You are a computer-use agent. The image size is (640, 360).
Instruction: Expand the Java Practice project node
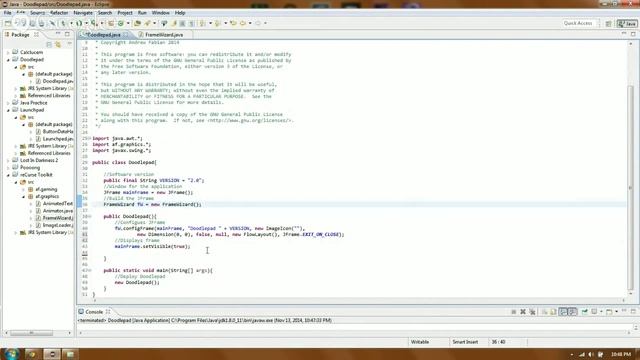point(8,103)
